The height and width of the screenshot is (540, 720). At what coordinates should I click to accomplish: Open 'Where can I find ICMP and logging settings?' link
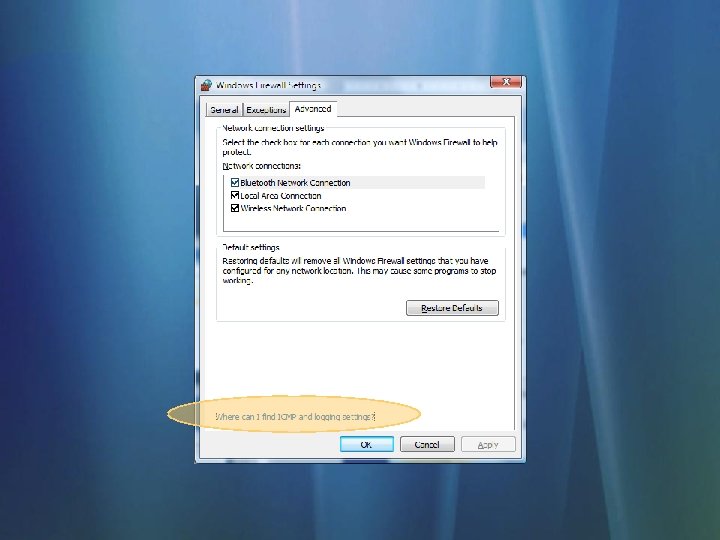coord(295,417)
